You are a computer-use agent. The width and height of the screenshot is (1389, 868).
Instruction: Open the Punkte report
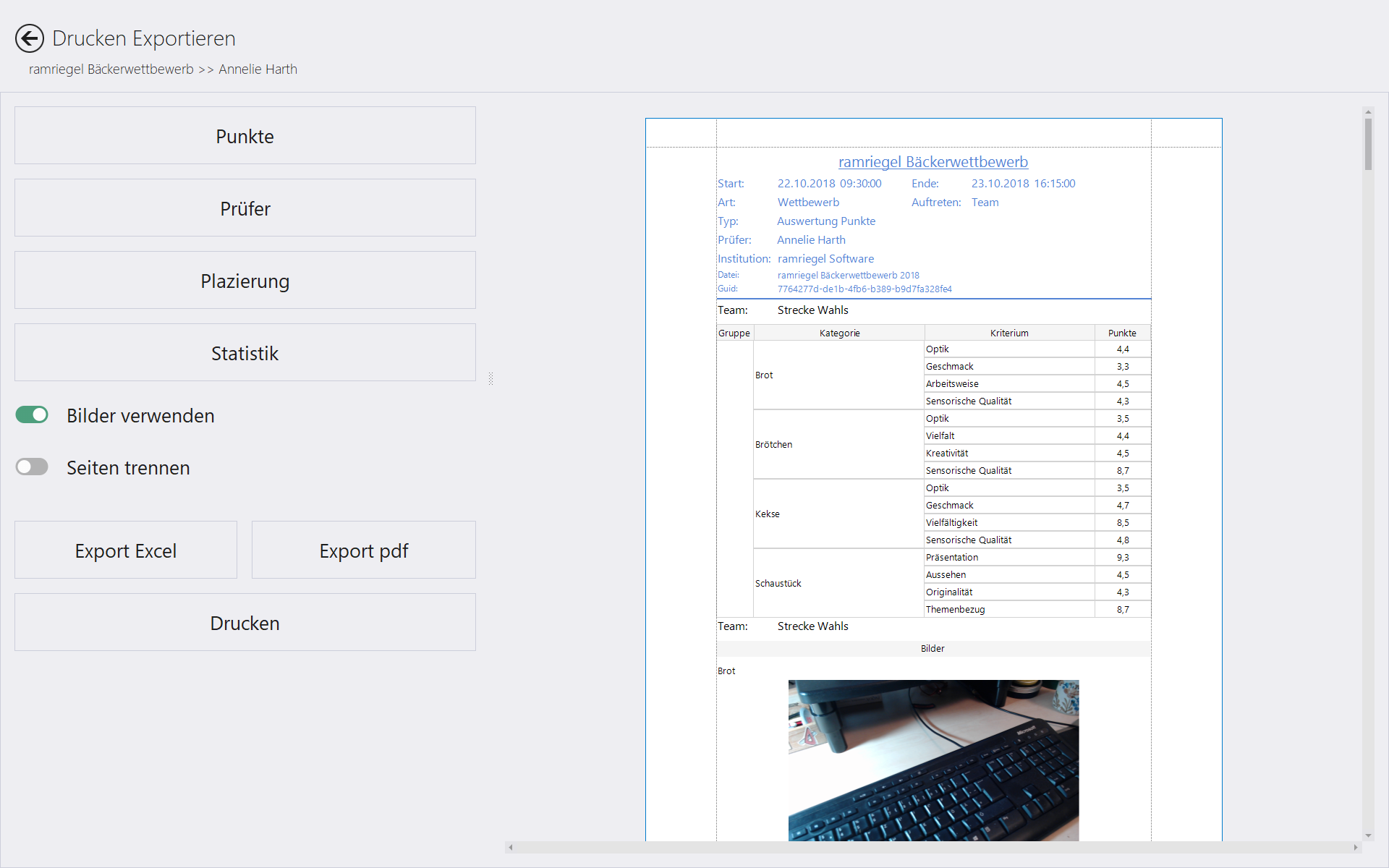245,136
